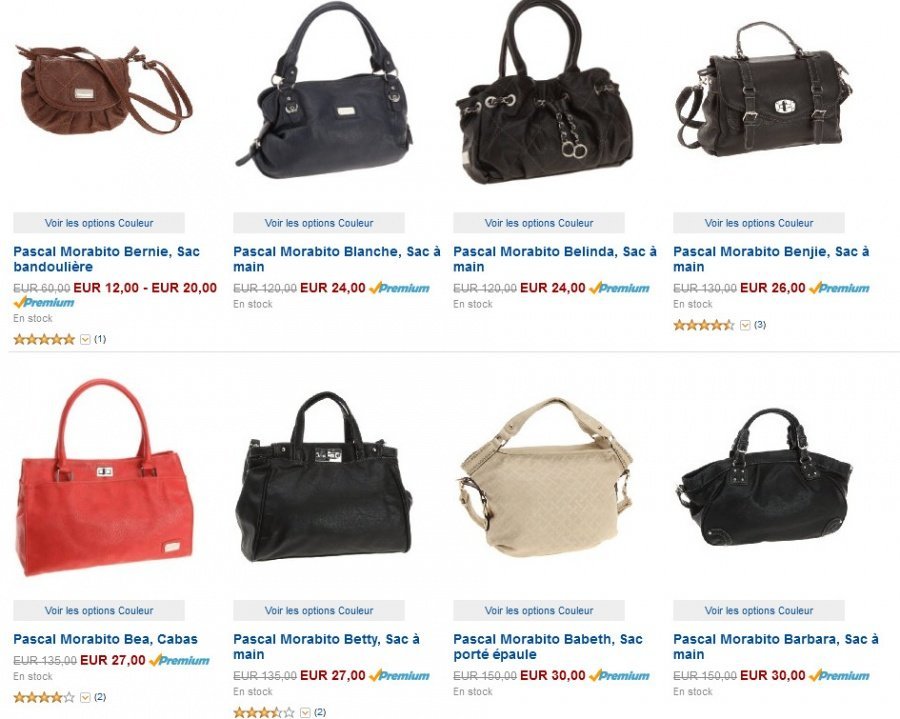900x719 pixels.
Task: Click the Premium badge next to Babeth price
Action: pyautogui.click(x=619, y=676)
